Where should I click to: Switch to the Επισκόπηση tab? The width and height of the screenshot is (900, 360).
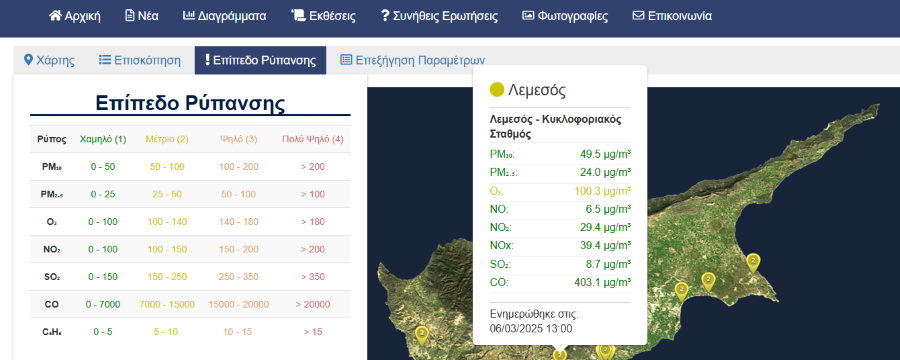point(139,60)
